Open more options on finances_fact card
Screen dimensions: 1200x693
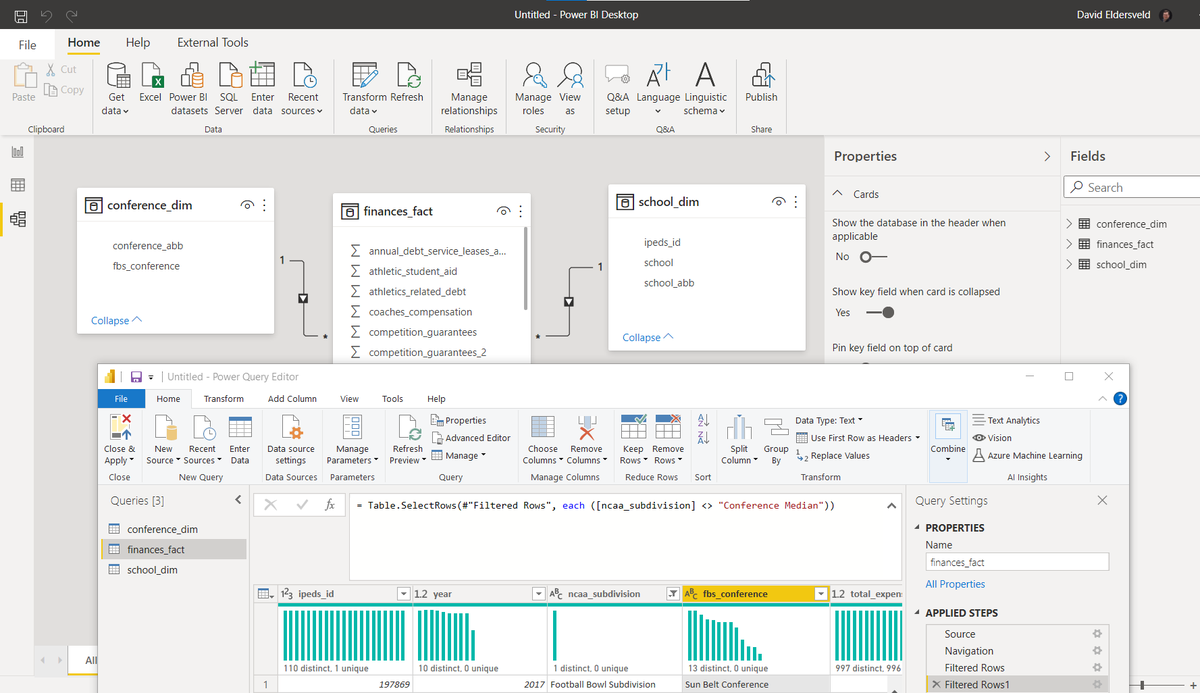point(520,211)
